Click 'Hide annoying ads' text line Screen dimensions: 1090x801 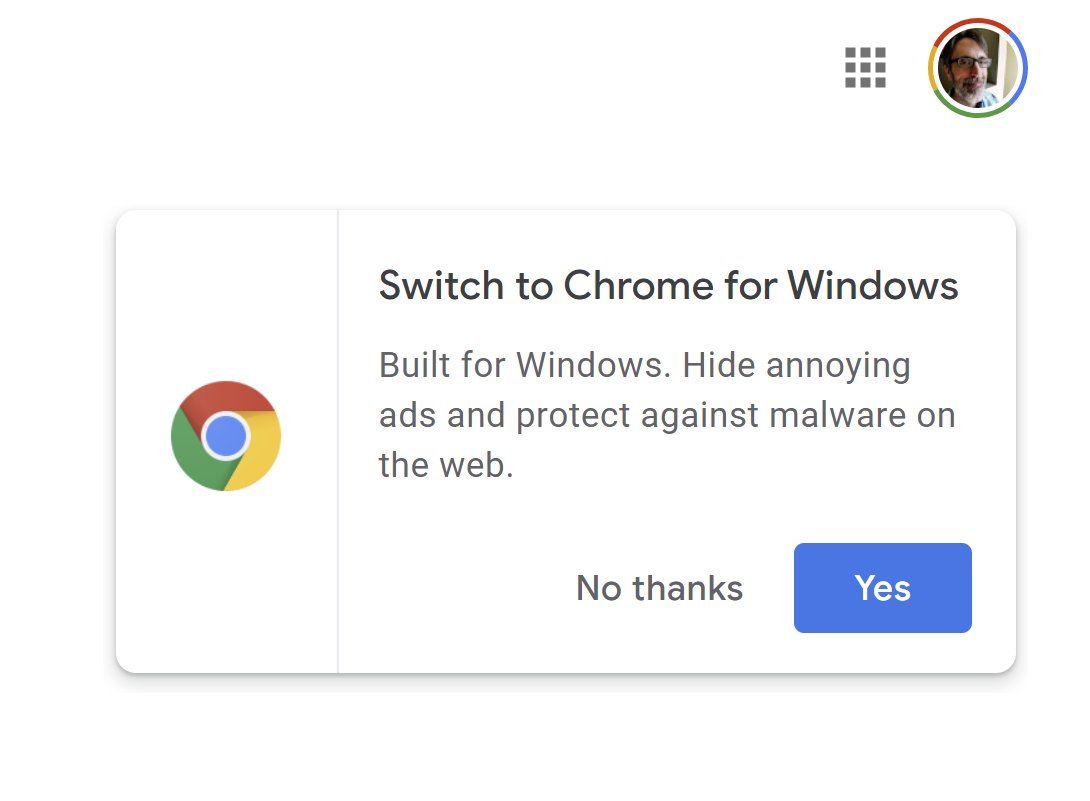pyautogui.click(x=796, y=365)
